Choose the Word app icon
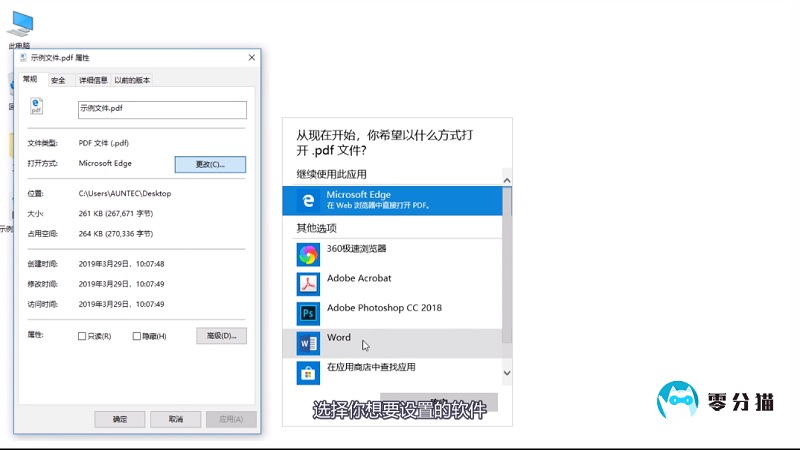Screen dimensions: 800x450 click(308, 343)
